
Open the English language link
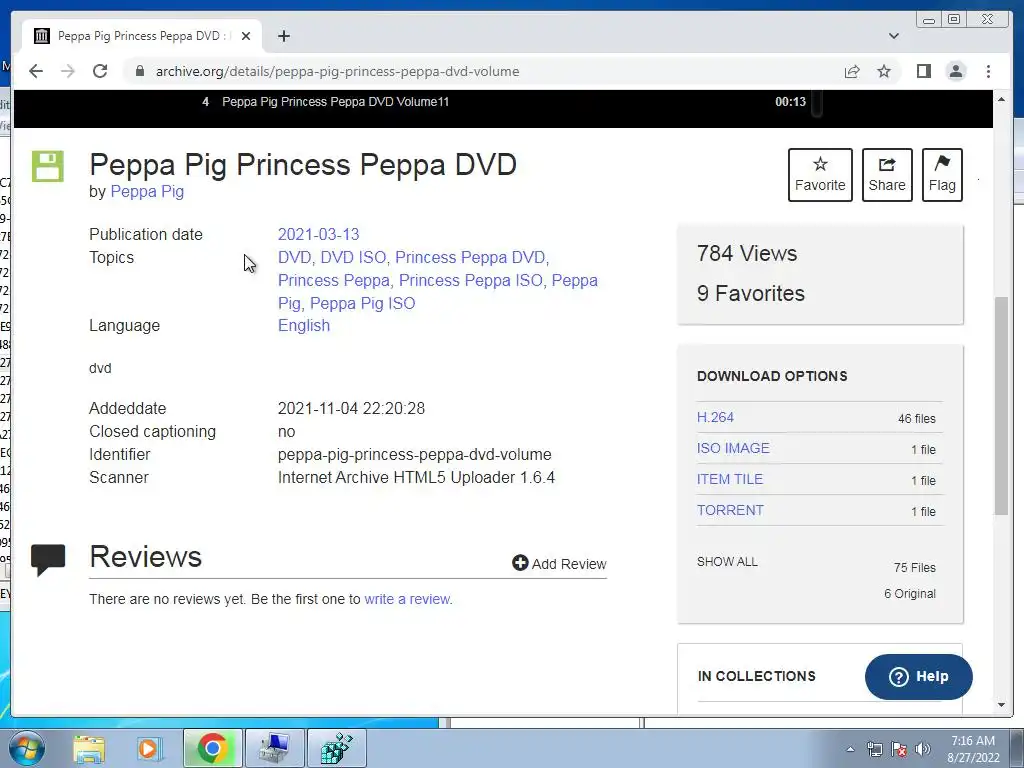click(304, 325)
